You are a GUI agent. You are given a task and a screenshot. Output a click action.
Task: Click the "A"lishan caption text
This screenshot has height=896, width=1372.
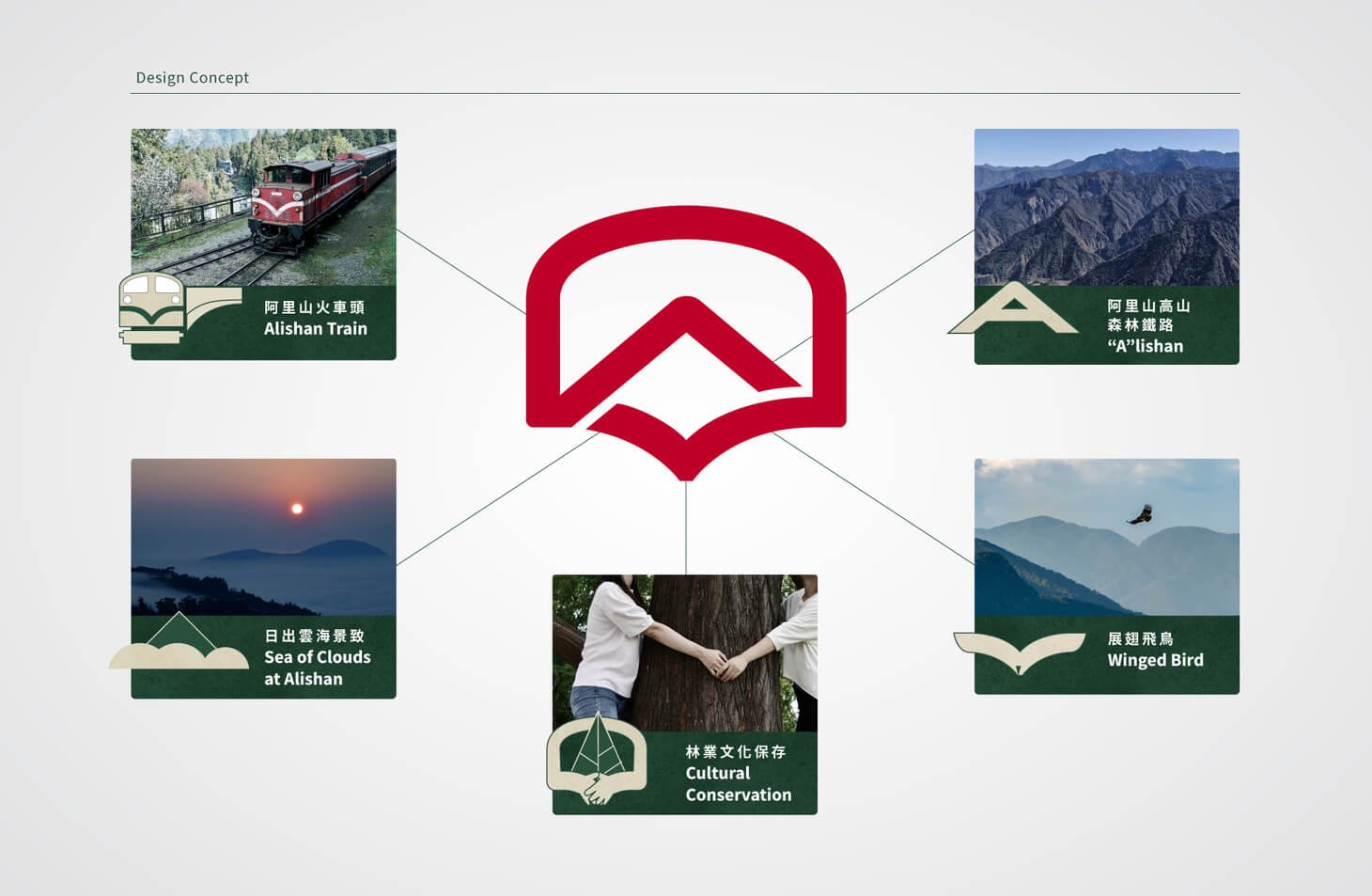tap(1146, 346)
